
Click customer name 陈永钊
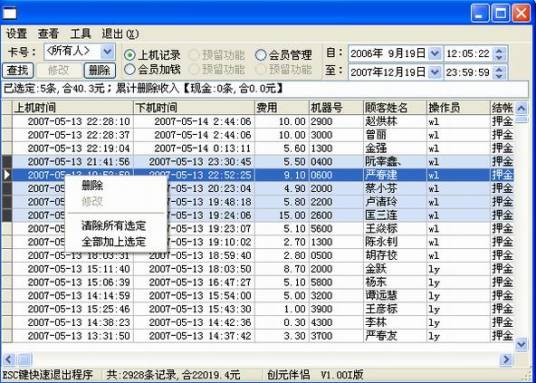click(x=381, y=242)
